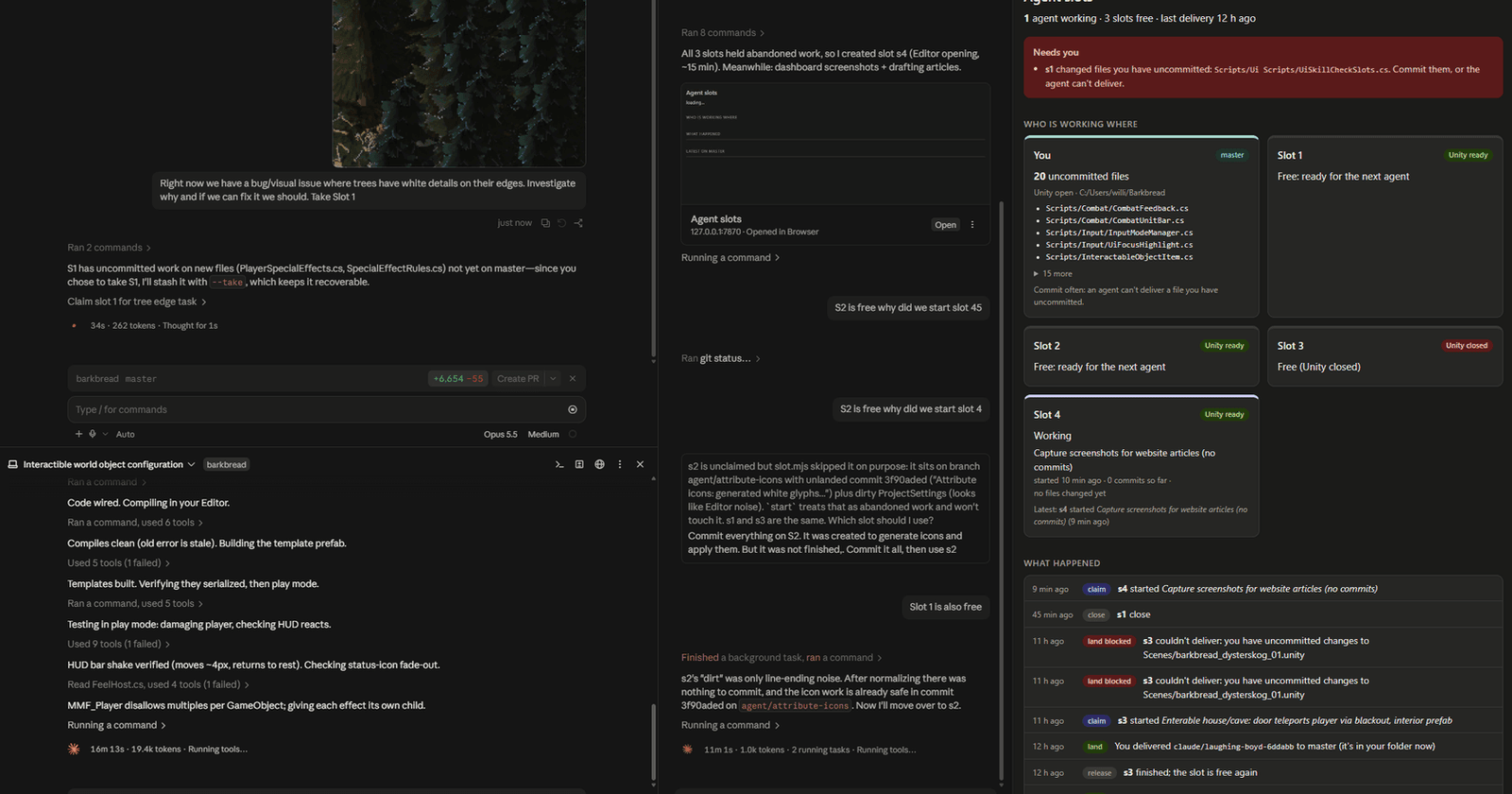This screenshot has height=794, width=1512.
Task: Click the forest screenshot image attachment
Action: 458,83
